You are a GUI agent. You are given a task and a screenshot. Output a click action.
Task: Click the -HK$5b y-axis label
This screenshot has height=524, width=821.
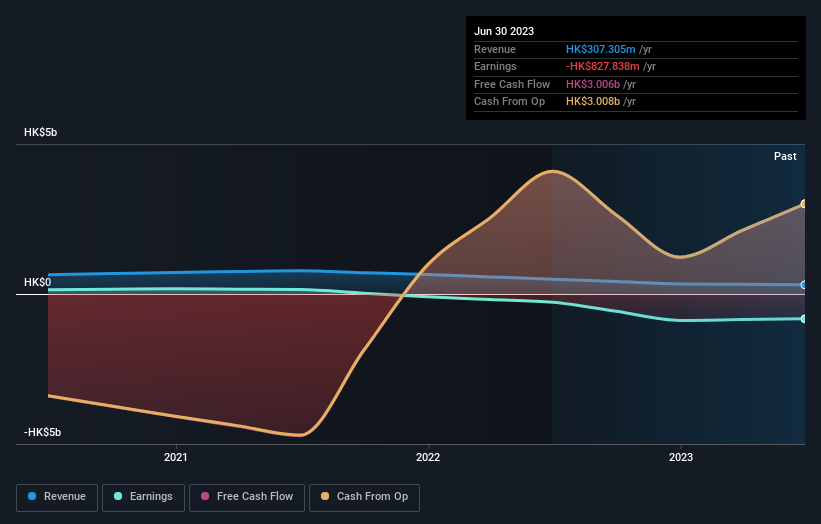(x=42, y=432)
